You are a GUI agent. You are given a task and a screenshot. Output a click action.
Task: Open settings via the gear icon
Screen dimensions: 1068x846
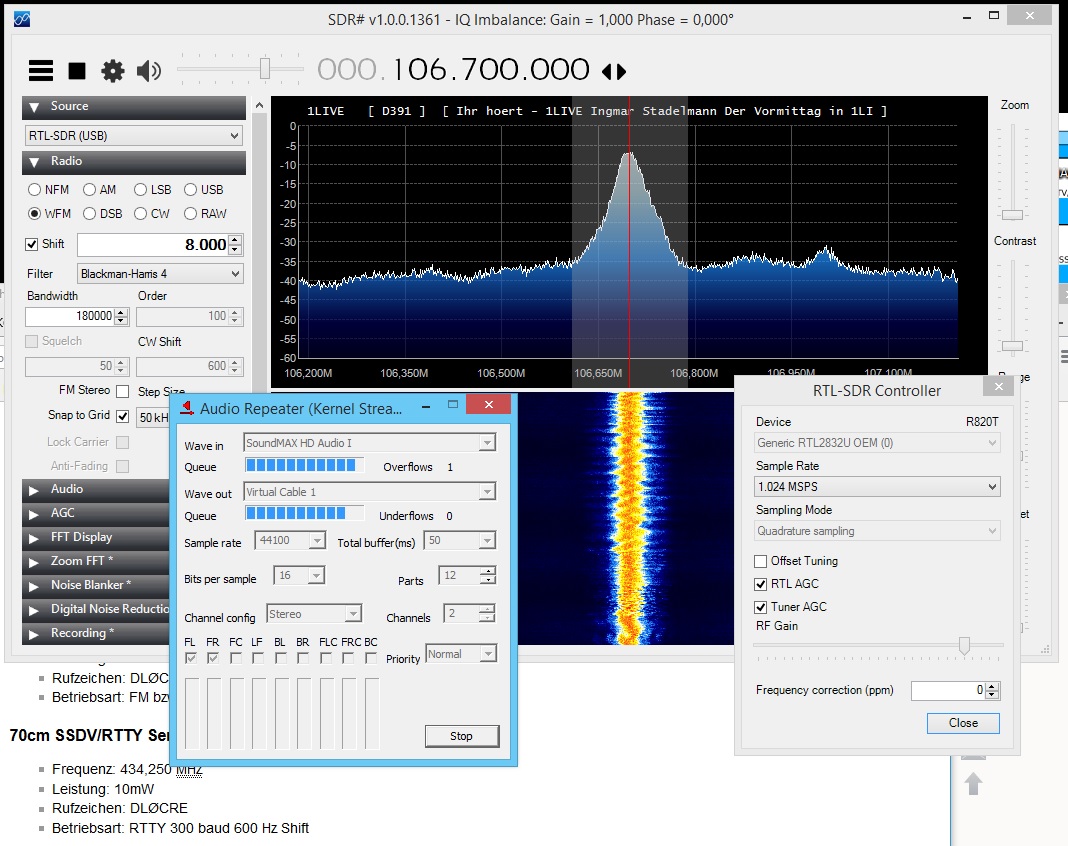113,70
